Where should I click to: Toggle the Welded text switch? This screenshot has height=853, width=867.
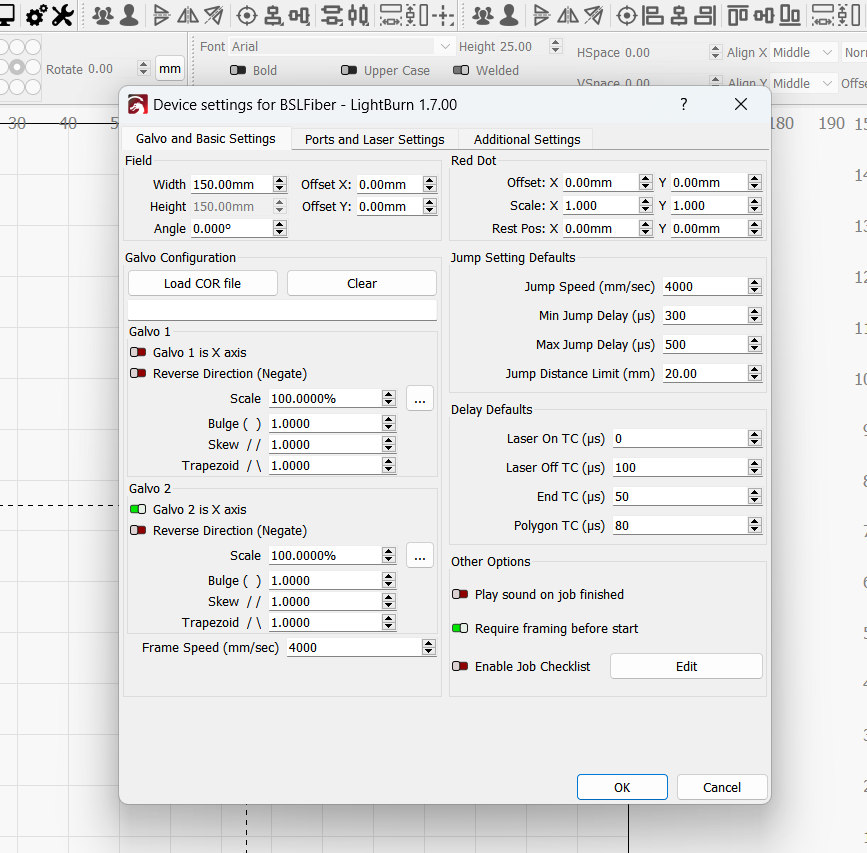(461, 70)
